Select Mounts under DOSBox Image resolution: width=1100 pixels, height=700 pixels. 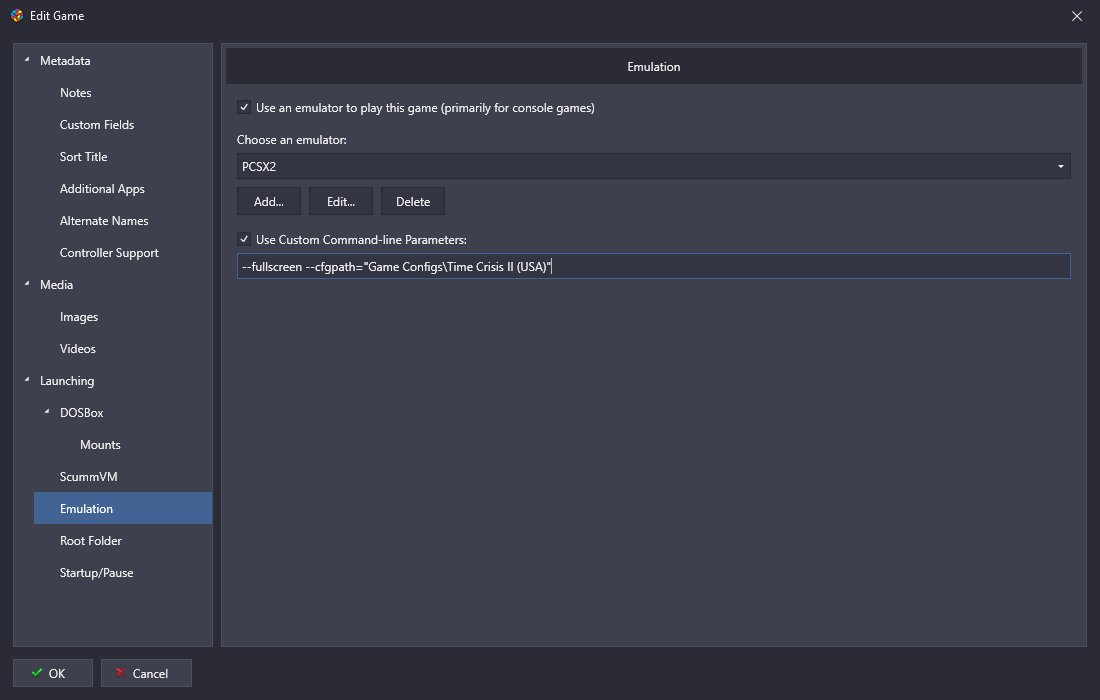[100, 445]
